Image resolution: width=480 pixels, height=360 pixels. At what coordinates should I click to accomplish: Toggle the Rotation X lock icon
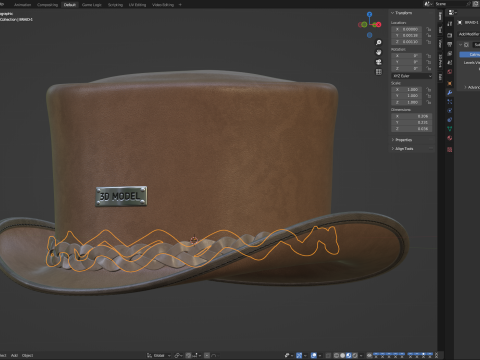click(429, 56)
